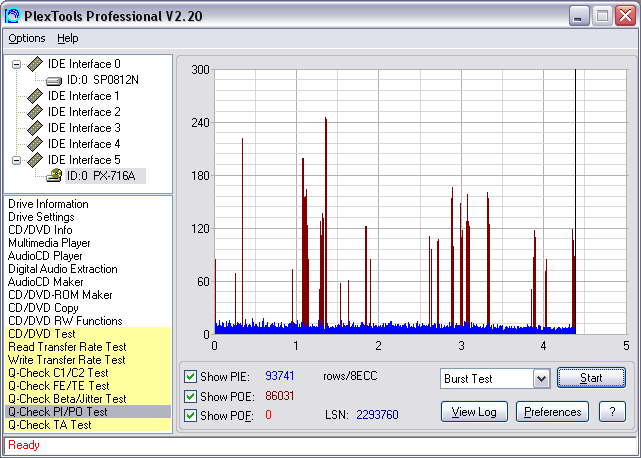Screen dimensions: 641x458
Task: Open the Help menu
Action: tap(67, 38)
